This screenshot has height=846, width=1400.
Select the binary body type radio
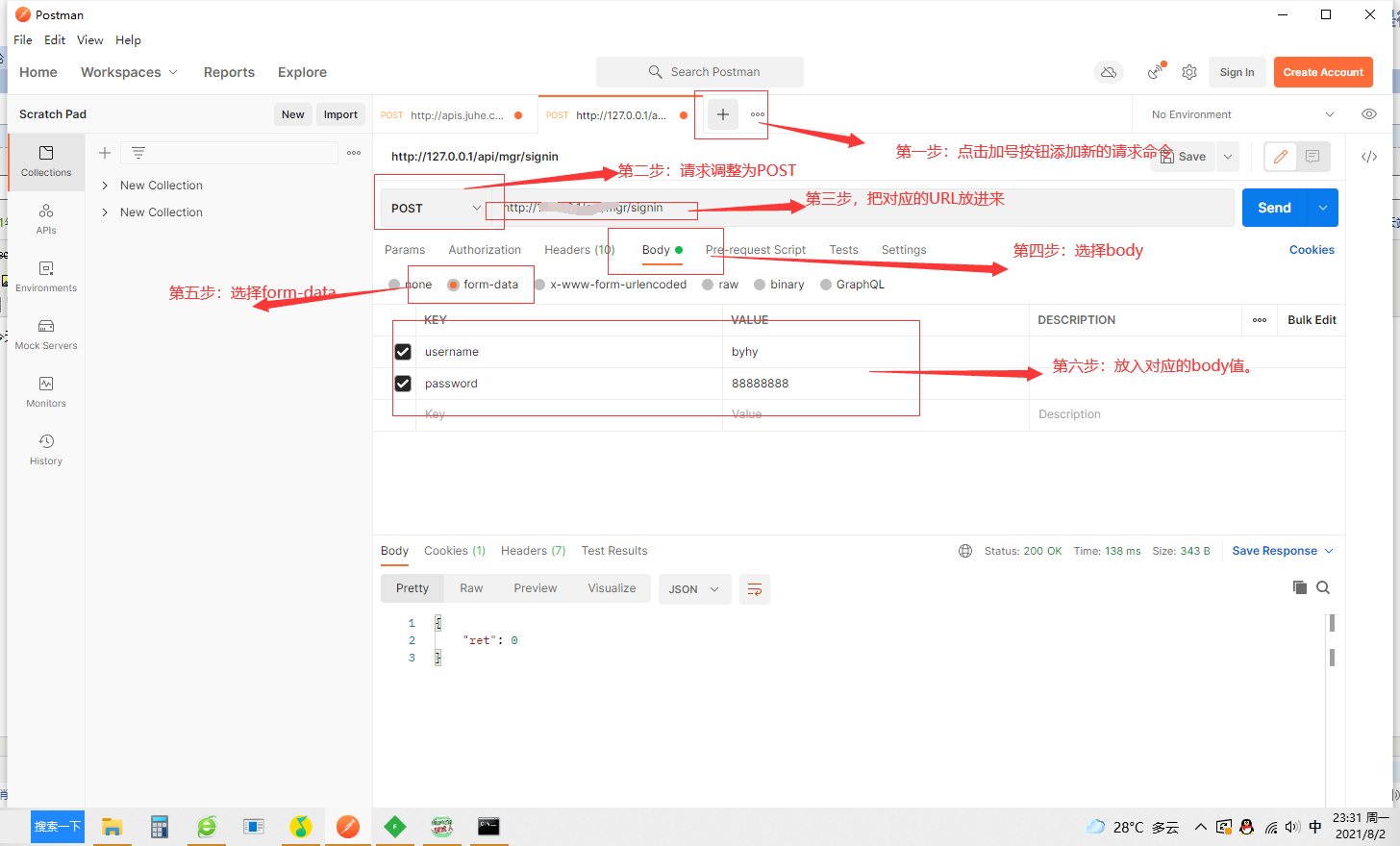point(760,285)
